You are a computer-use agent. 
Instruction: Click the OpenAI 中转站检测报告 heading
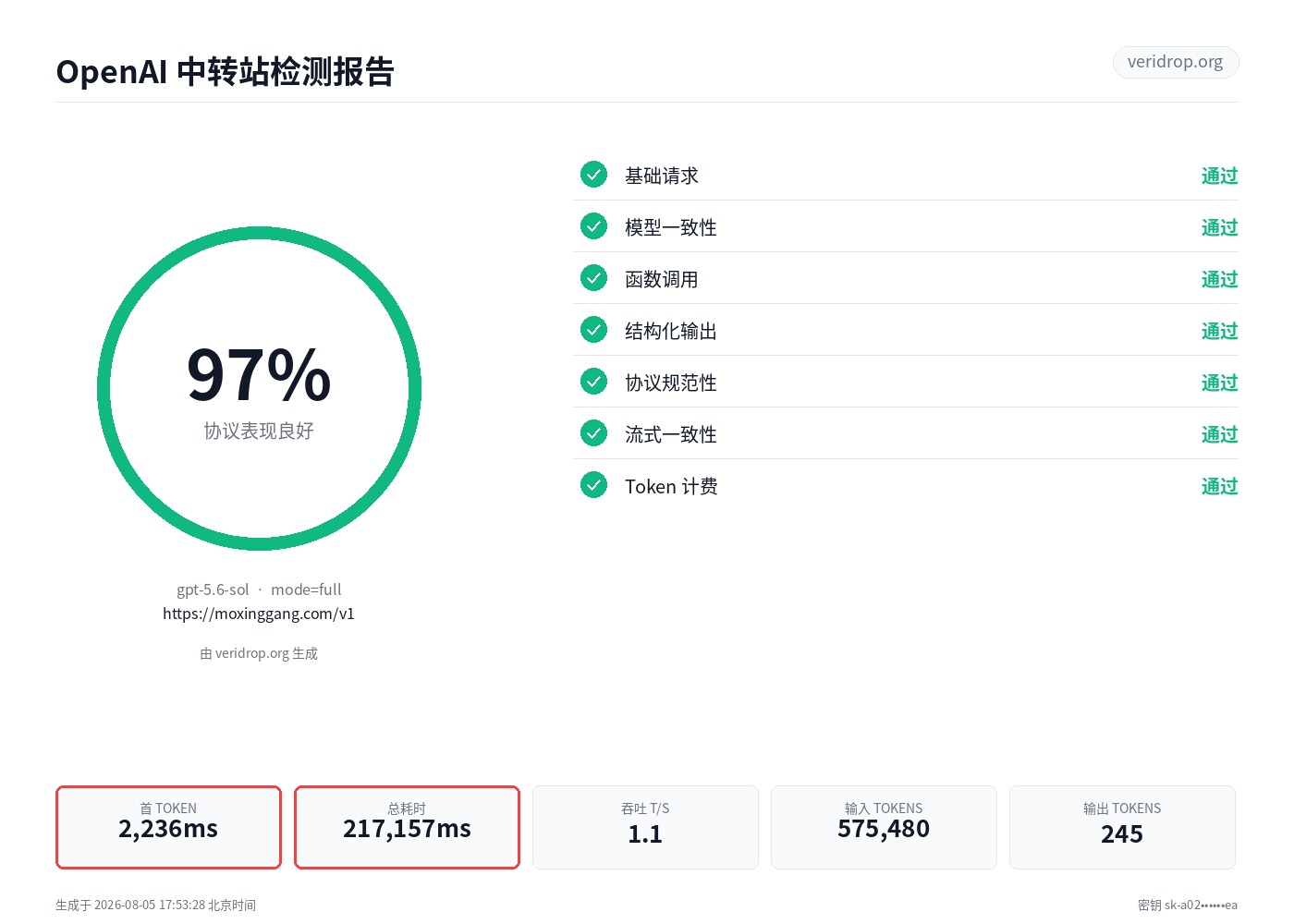[x=226, y=71]
